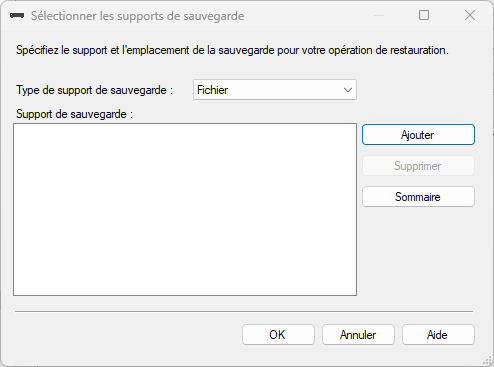Click the instruction text about restauration
The height and width of the screenshot is (367, 494).
pos(232,50)
